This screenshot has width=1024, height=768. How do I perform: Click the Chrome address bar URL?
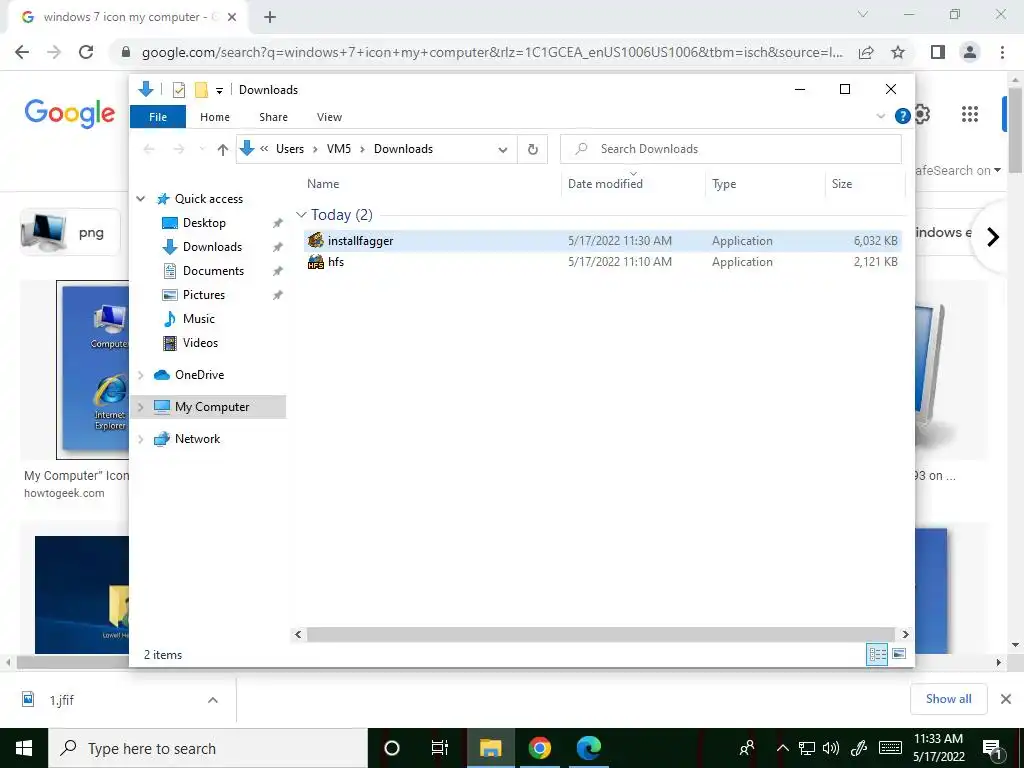(492, 52)
